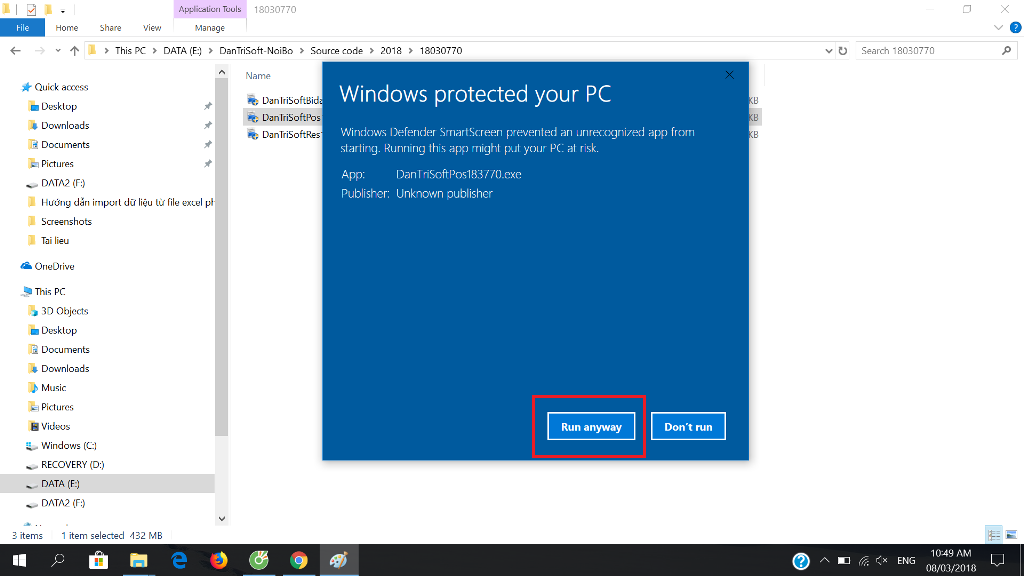The width and height of the screenshot is (1024, 576).
Task: Open the Tai lieu folder in sidebar
Action: point(55,240)
